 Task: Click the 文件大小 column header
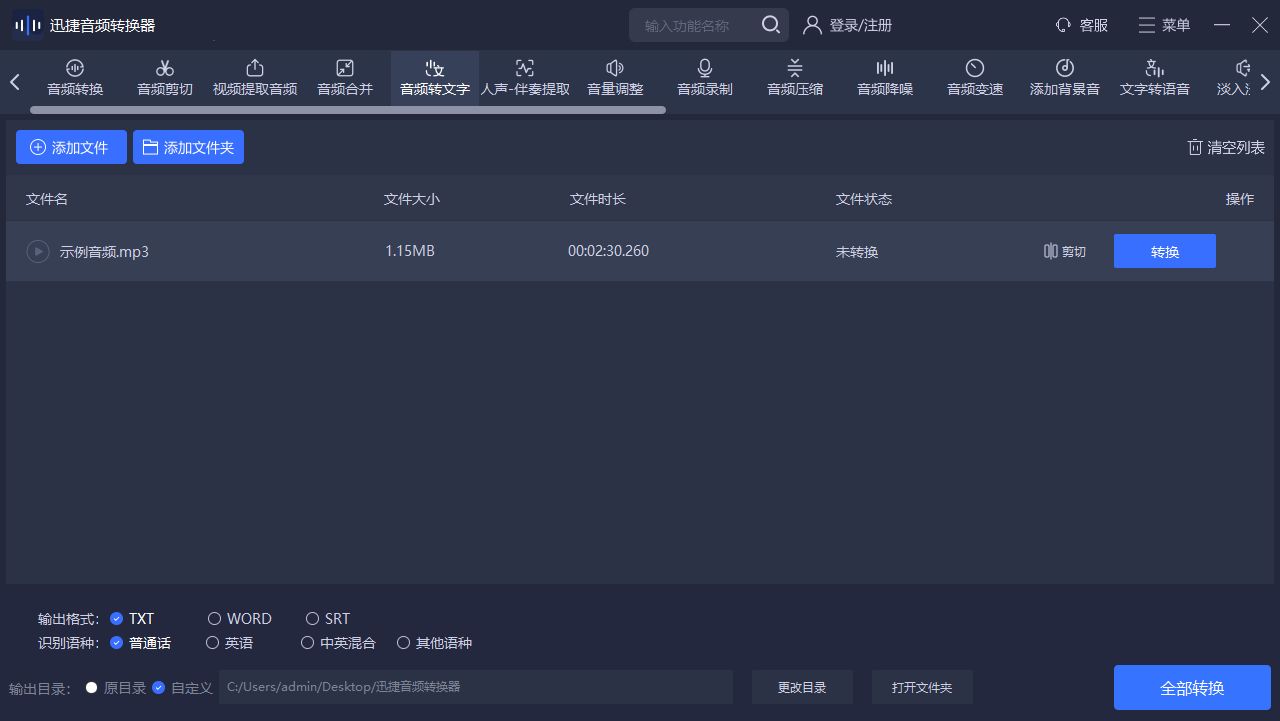412,199
